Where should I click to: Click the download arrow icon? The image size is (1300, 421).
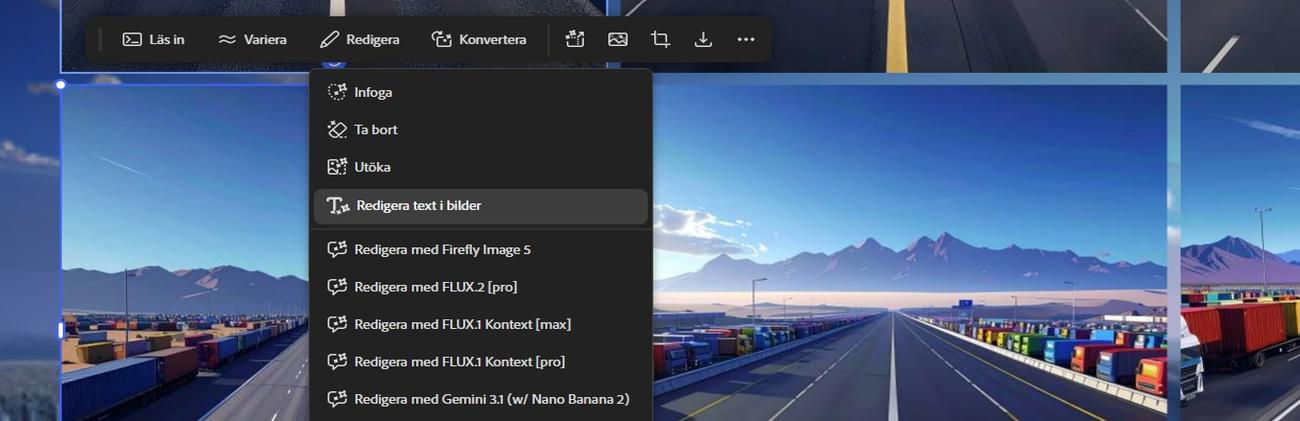tap(703, 39)
